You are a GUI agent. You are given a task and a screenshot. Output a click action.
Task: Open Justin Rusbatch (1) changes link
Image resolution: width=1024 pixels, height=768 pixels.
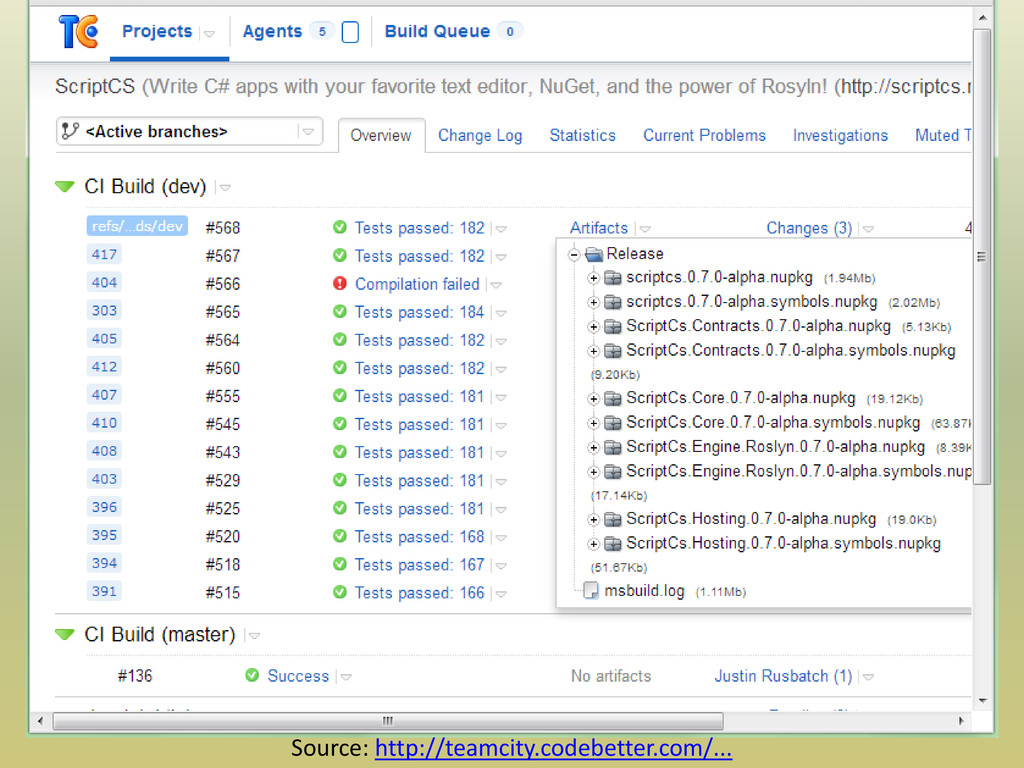tap(783, 676)
